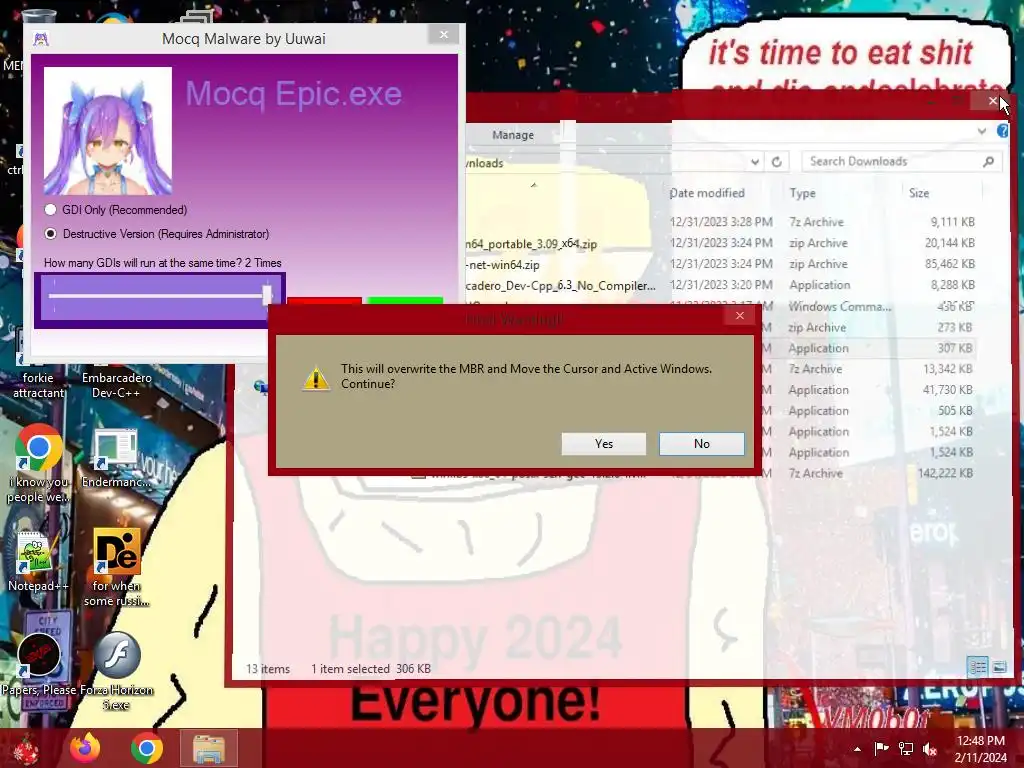This screenshot has width=1024, height=768.
Task: Open the address bar history dropdown
Action: (755, 161)
